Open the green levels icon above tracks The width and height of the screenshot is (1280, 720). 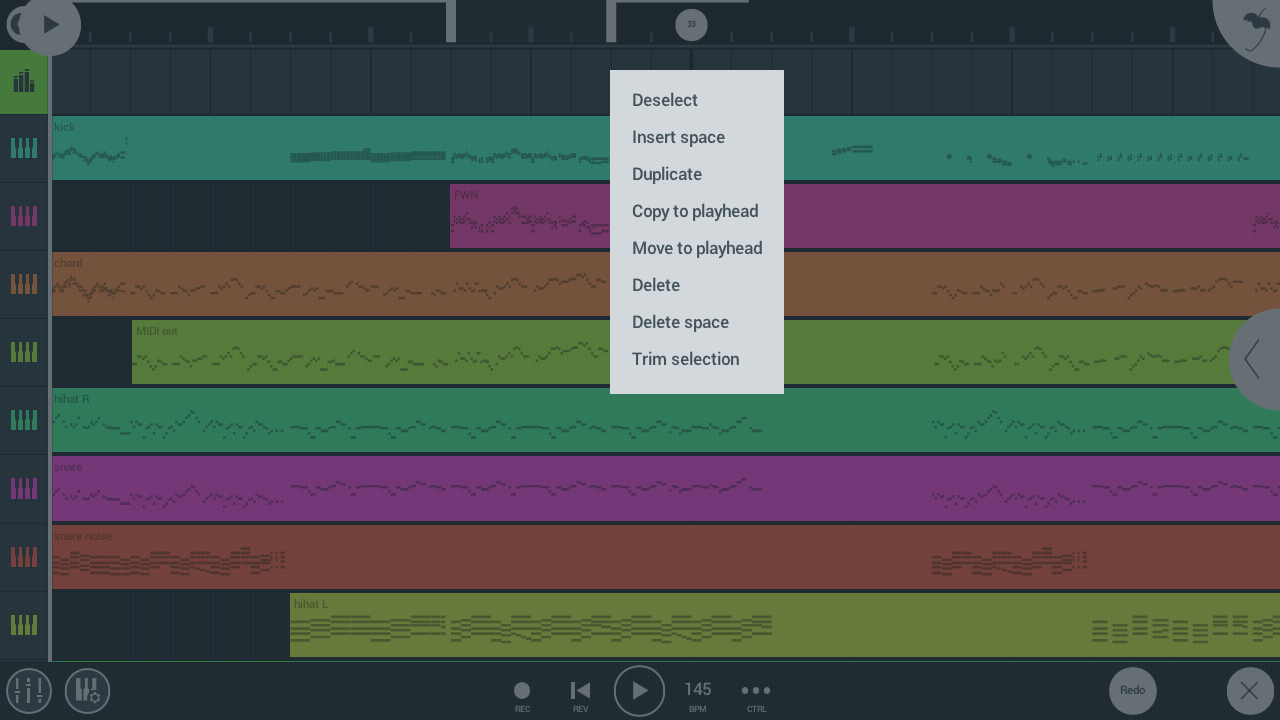point(24,81)
